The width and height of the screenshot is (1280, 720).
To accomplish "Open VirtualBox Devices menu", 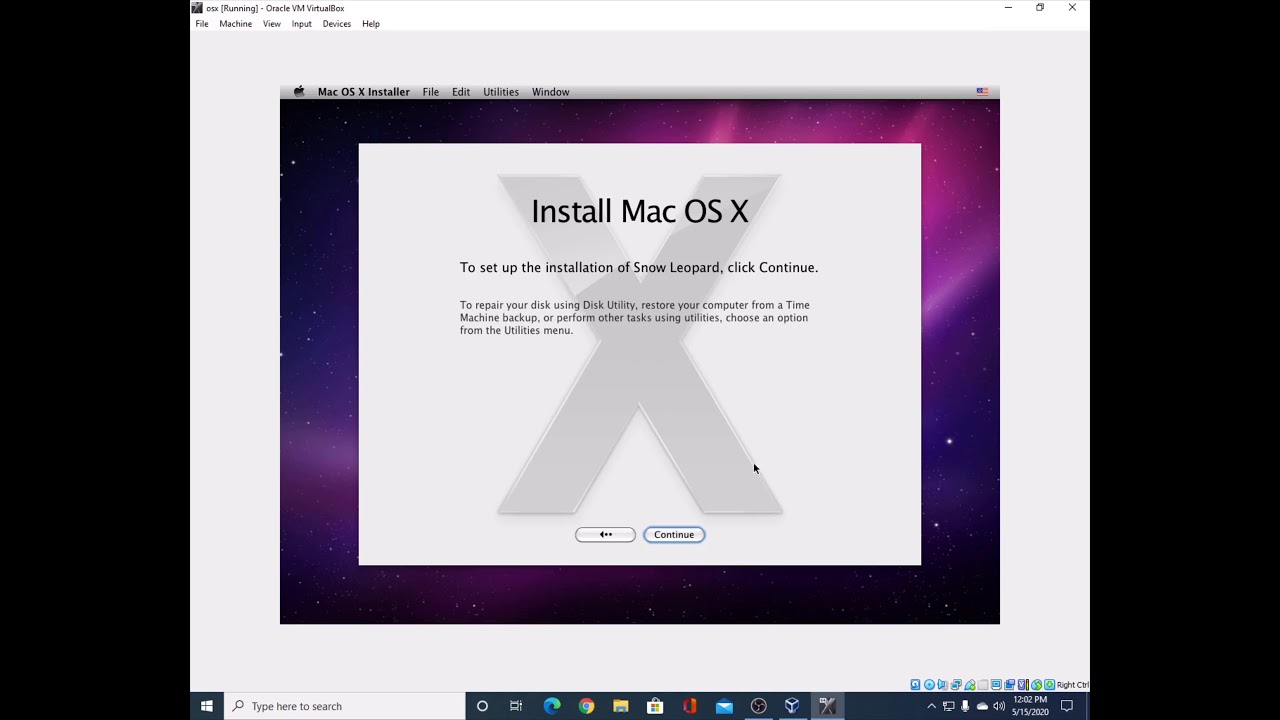I will pos(336,24).
